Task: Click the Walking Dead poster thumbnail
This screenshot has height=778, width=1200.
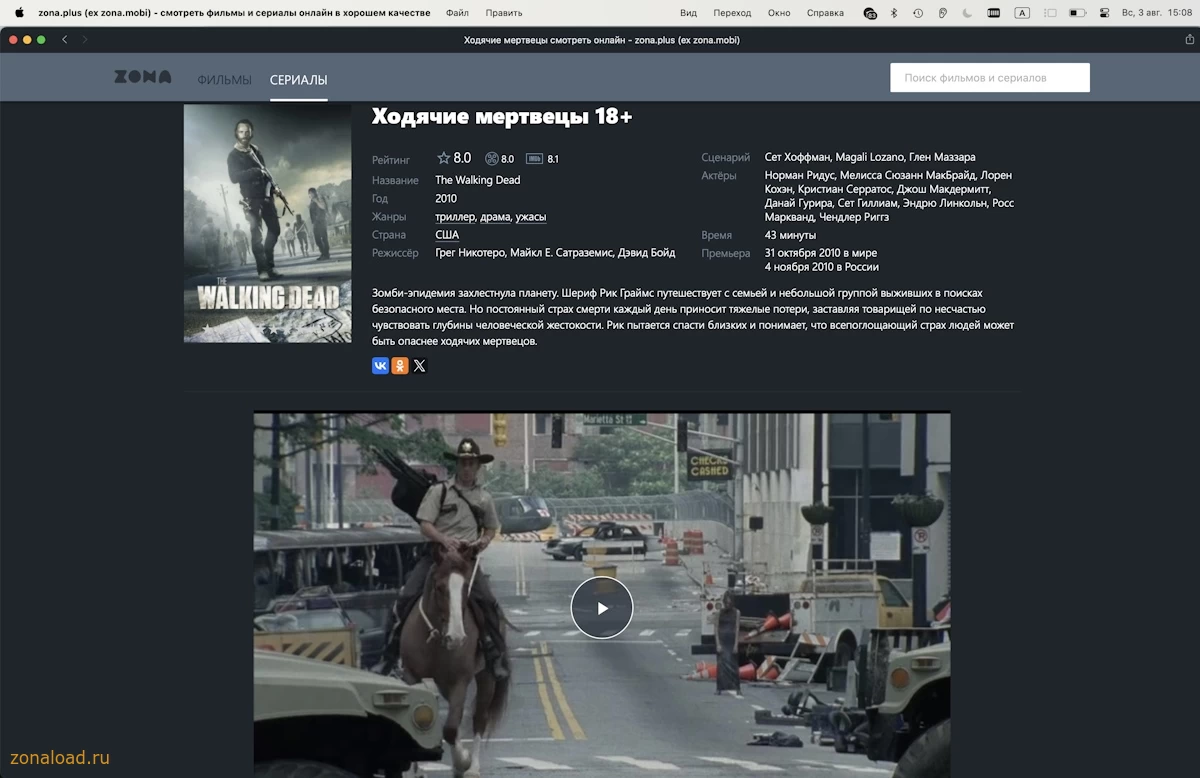Action: [x=267, y=223]
